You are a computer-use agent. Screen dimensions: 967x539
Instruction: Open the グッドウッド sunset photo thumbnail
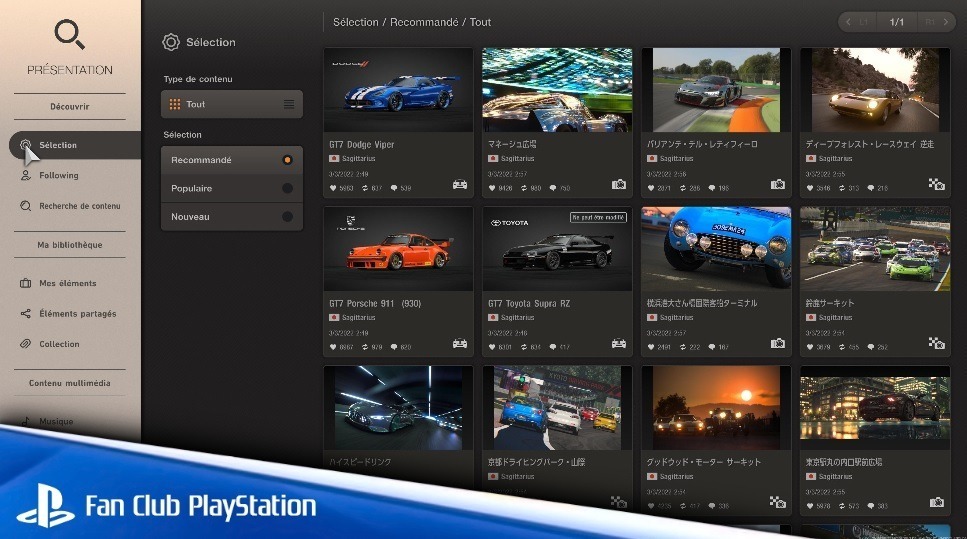[x=716, y=408]
